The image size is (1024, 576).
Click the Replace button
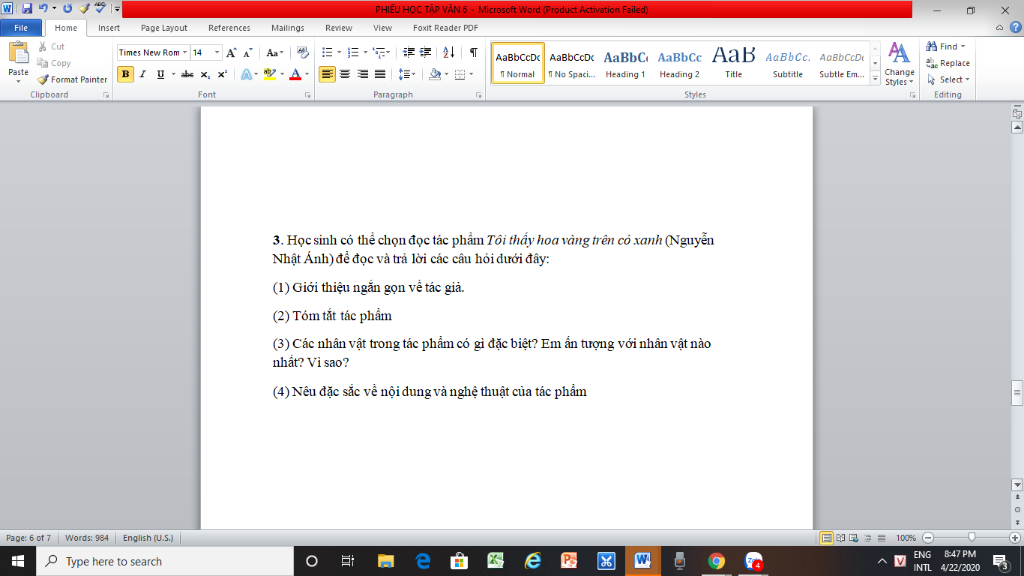click(948, 63)
